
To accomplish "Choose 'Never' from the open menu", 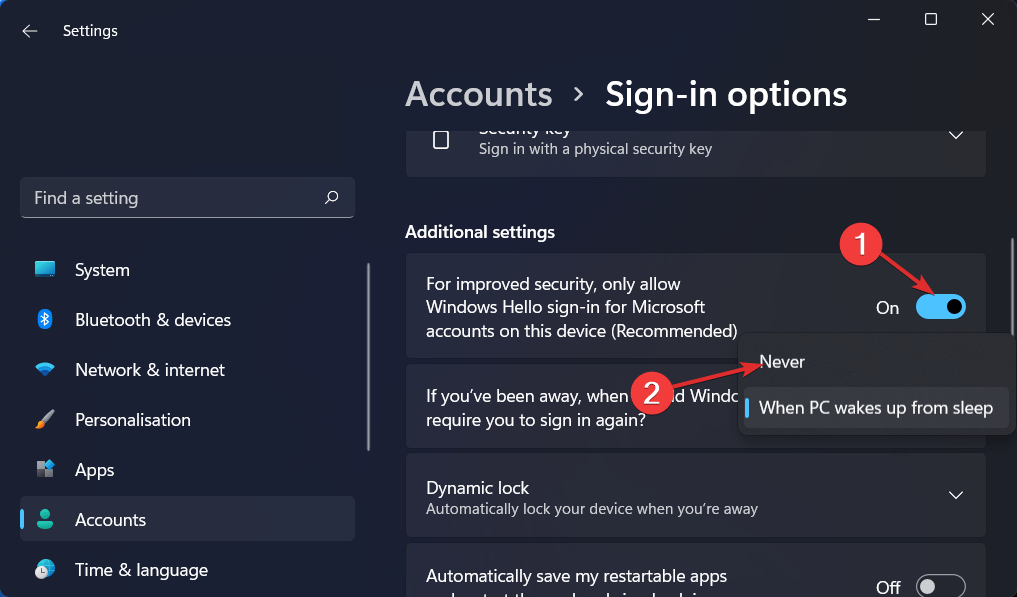I will [781, 361].
